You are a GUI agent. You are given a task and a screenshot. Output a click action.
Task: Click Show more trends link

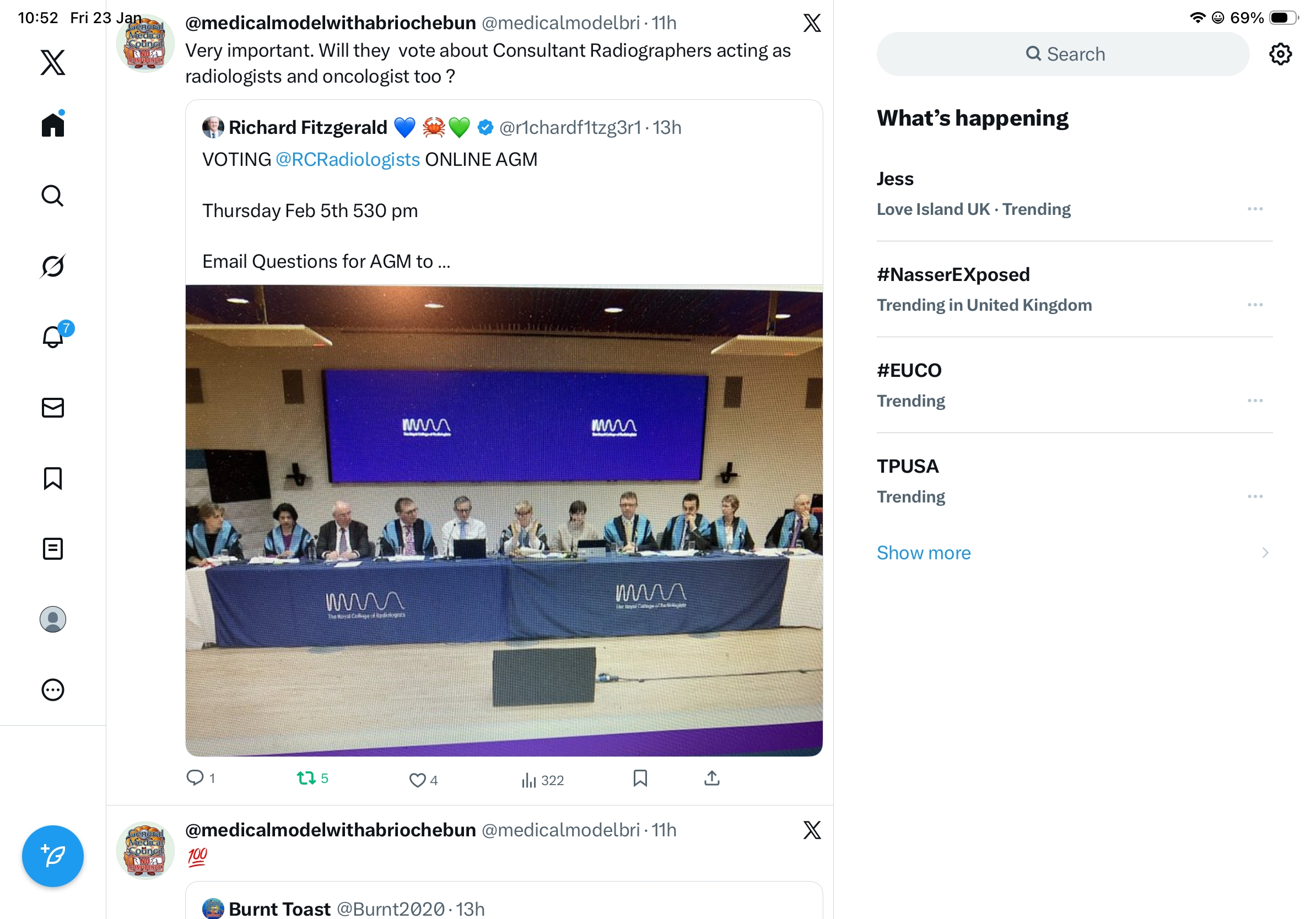pos(924,553)
